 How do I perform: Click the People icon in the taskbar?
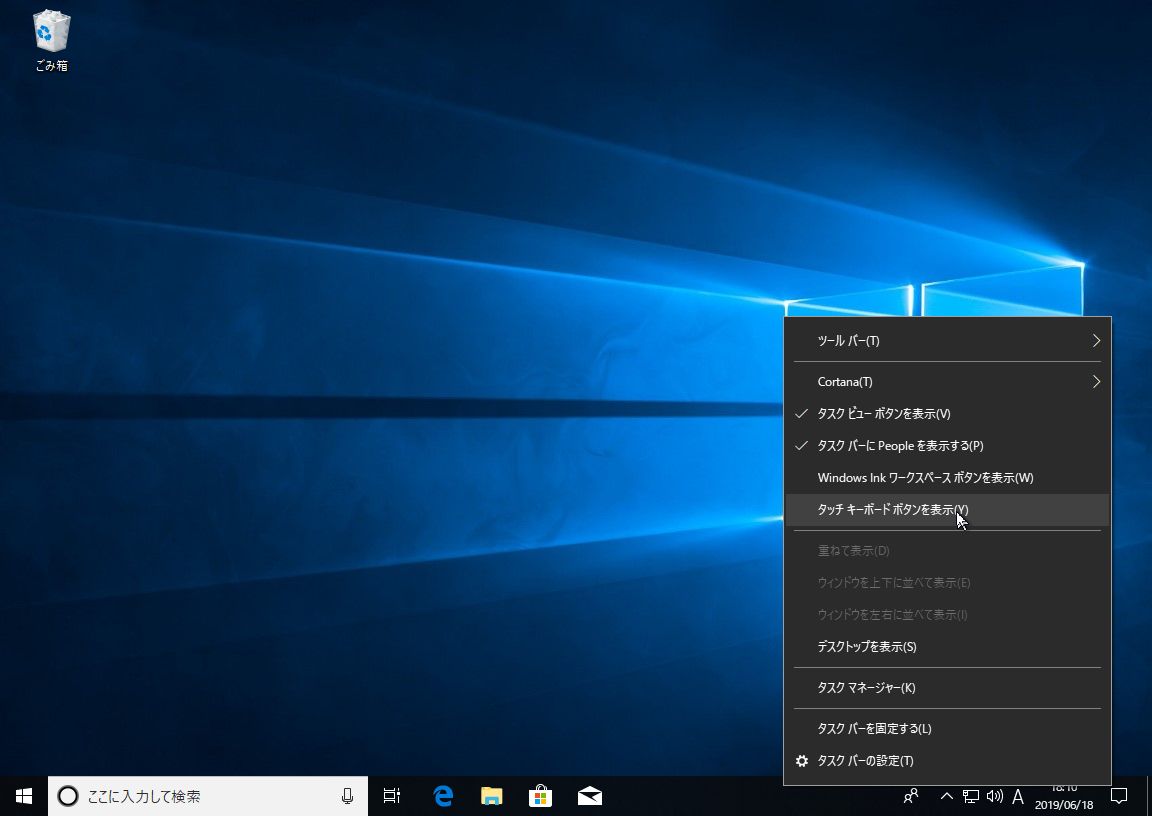click(911, 796)
